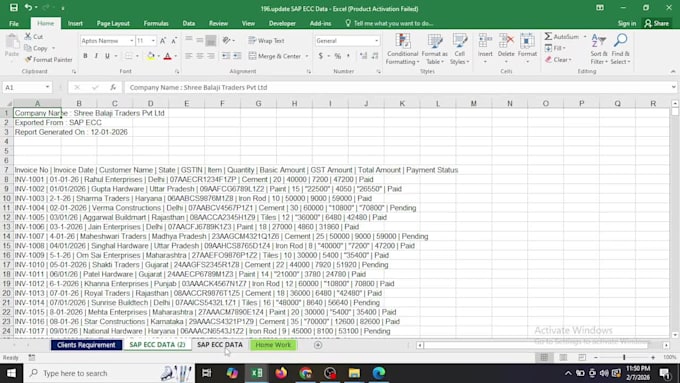Open File Explorer from the taskbar

[x=354, y=373]
